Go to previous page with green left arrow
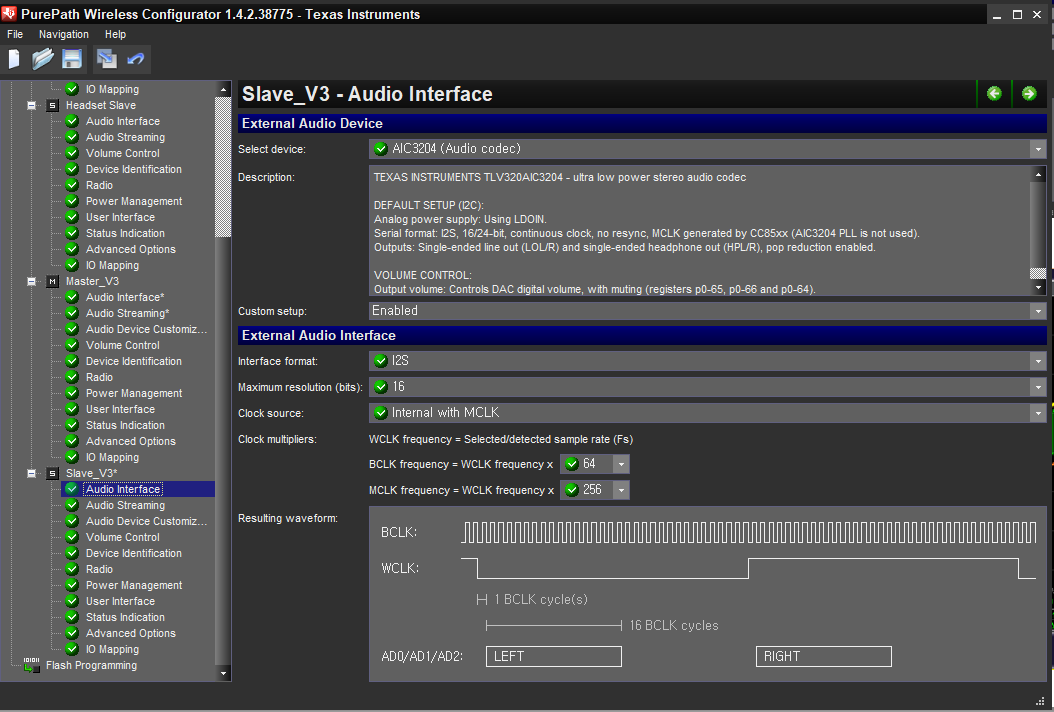Screen dimensions: 1054x712 (994, 93)
